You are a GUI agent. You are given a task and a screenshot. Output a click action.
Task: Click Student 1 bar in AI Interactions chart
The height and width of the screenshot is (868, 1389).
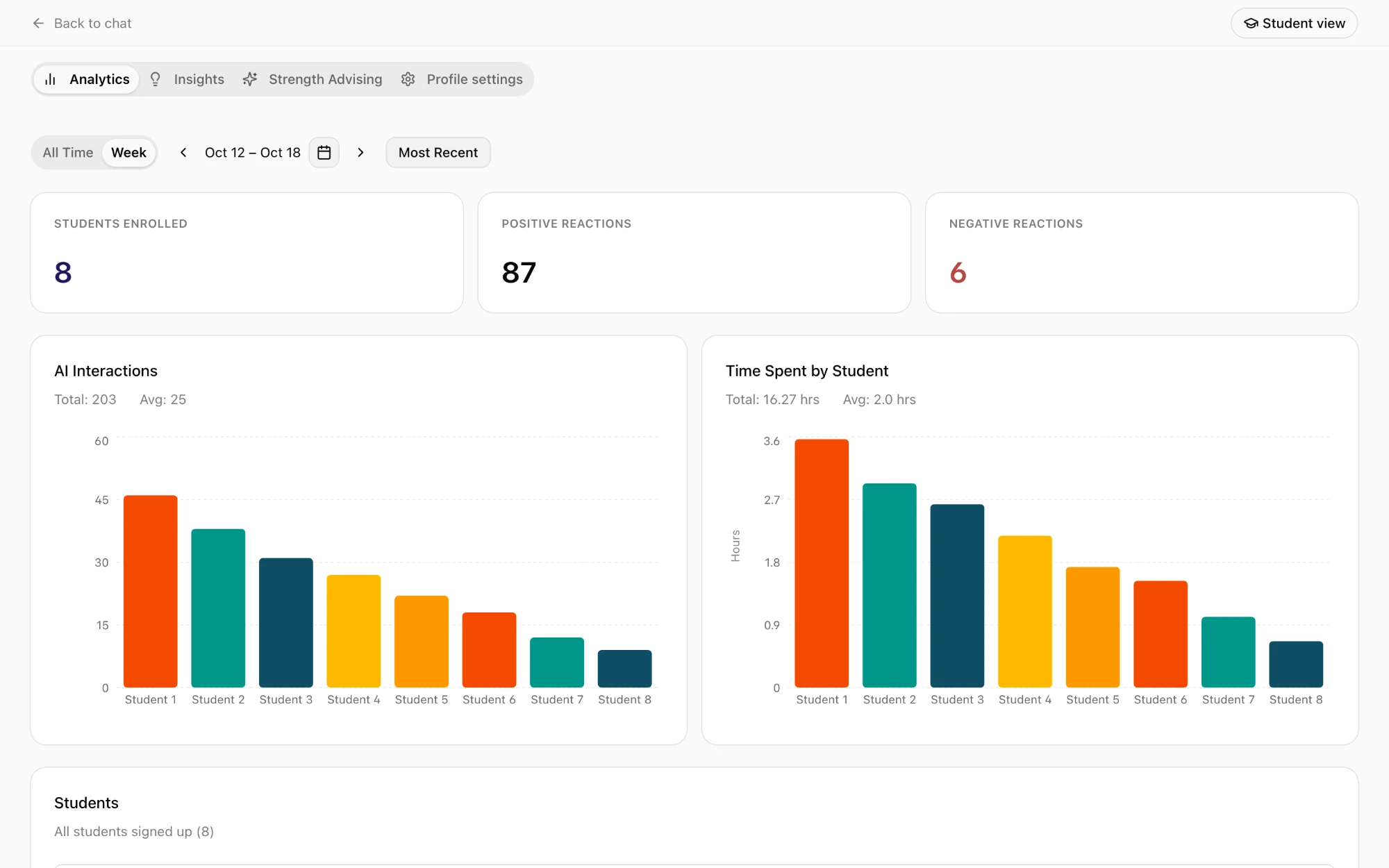(151, 592)
